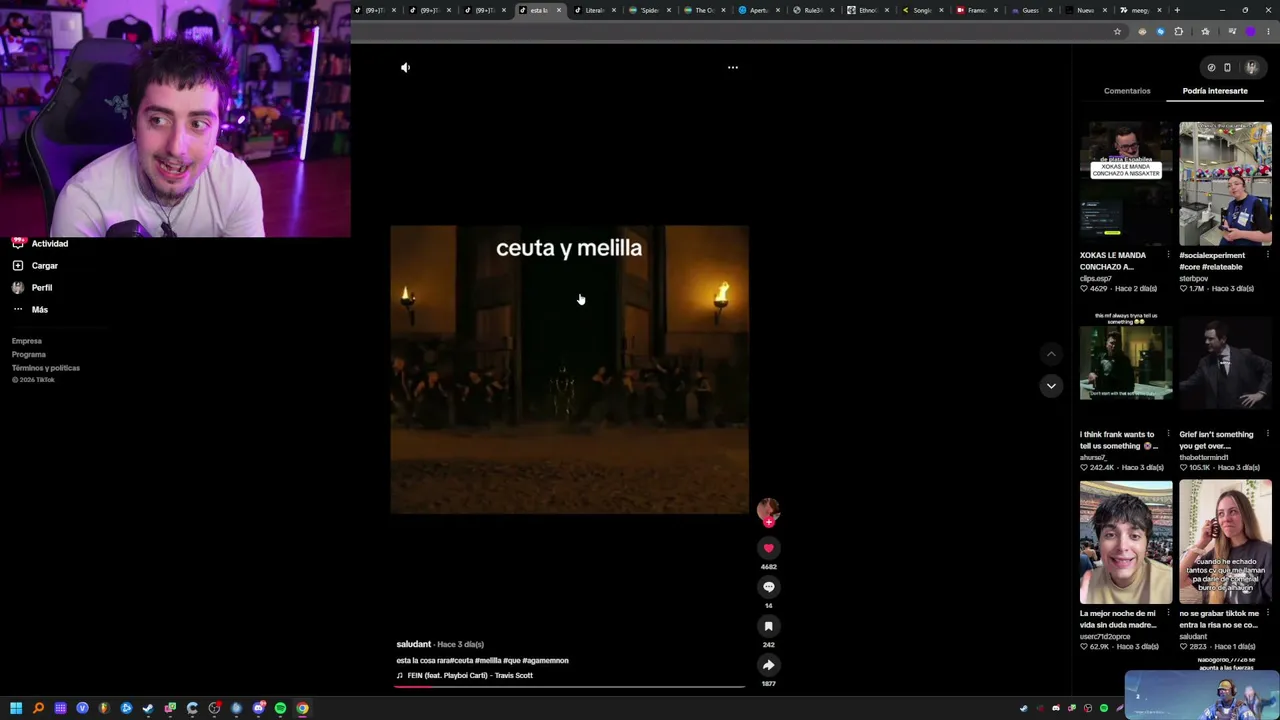The height and width of the screenshot is (720, 1280).
Task: Open 'no se grabar tiktok' video thumbnail
Action: click(1225, 542)
